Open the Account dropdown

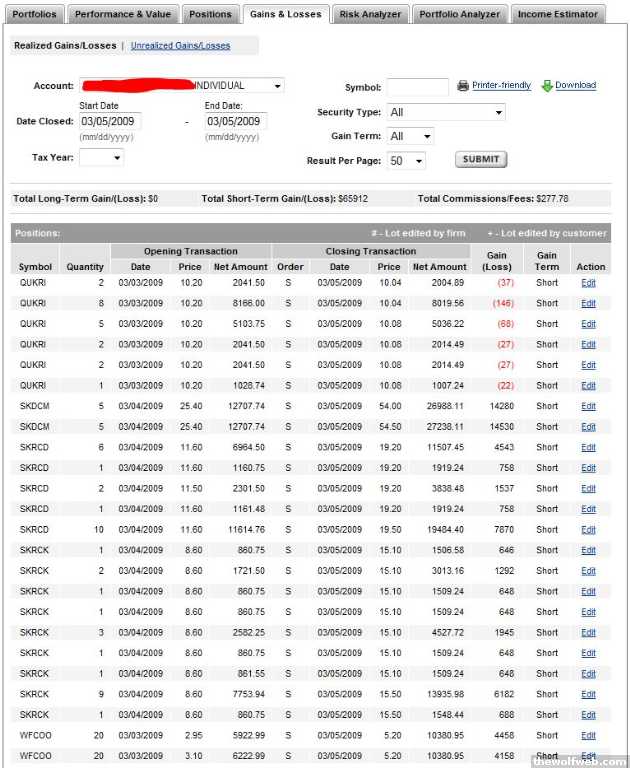(277, 86)
